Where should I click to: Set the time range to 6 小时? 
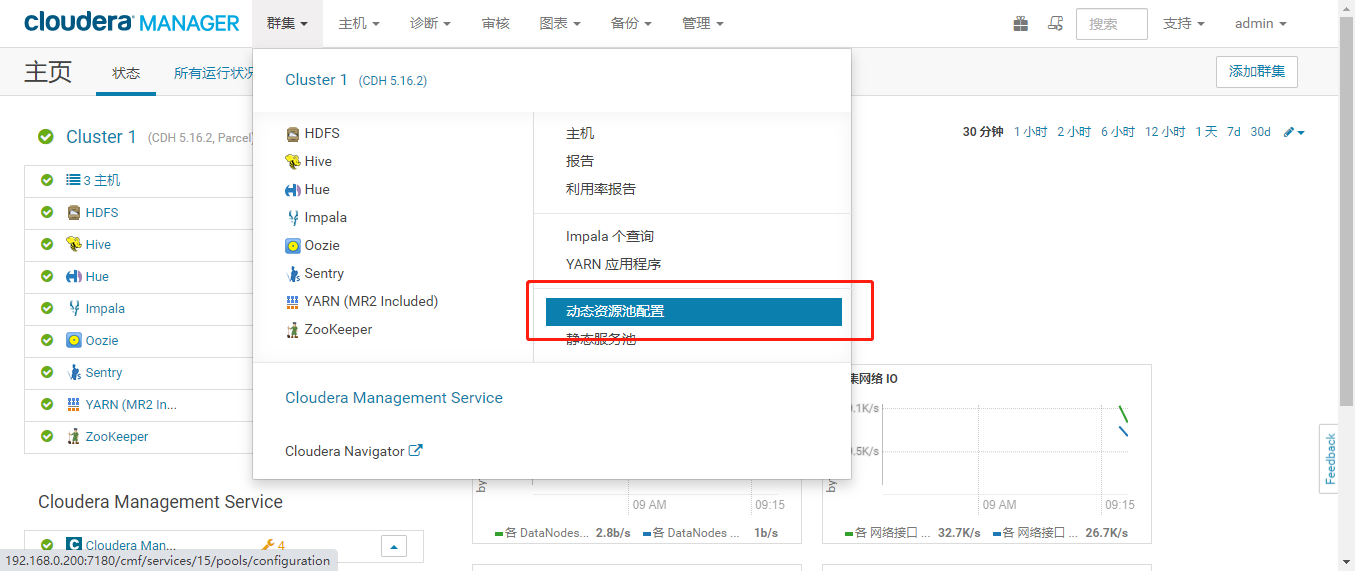coord(1118,132)
